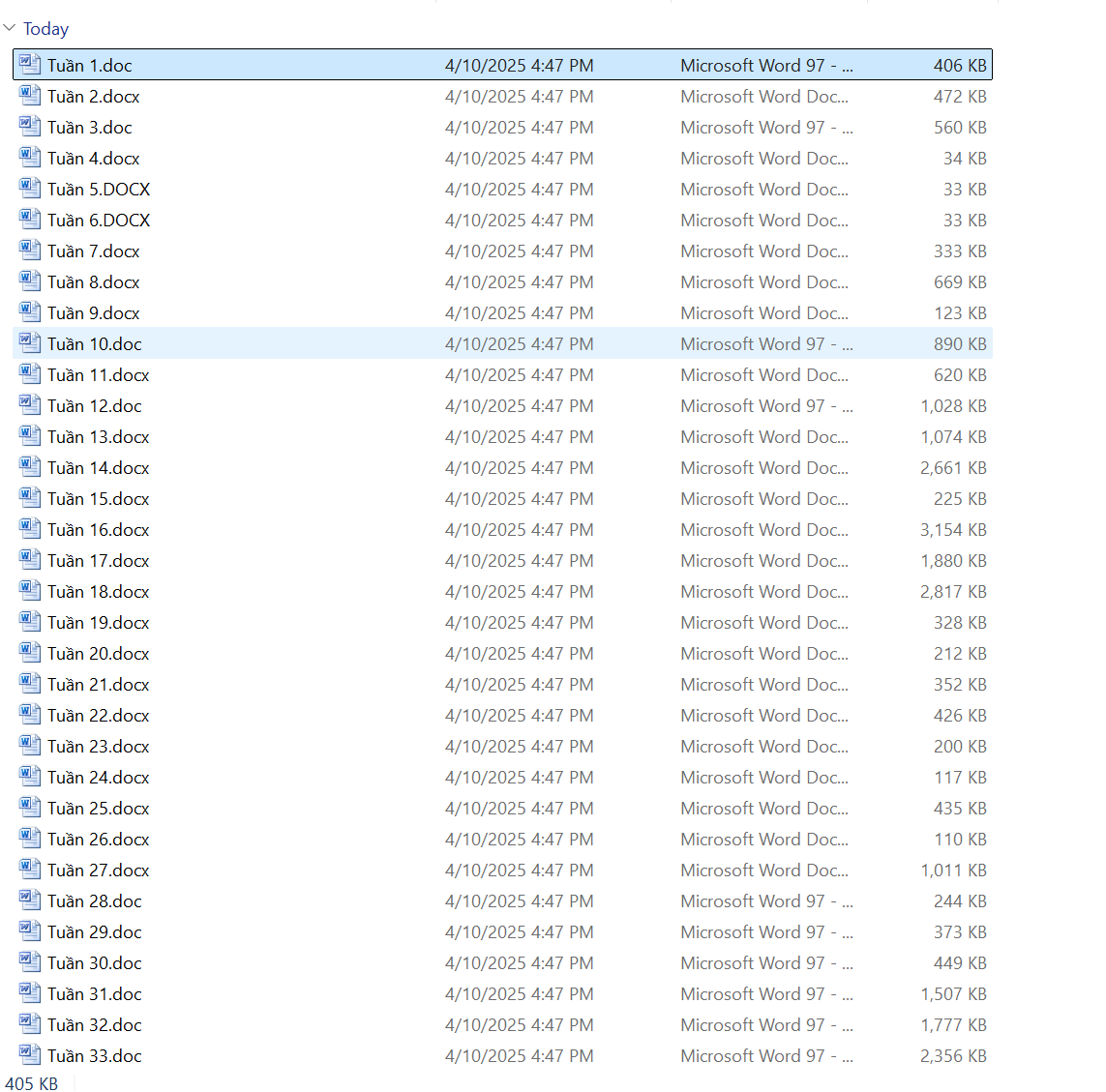
Task: Collapse the Today group chevron
Action: pyautogui.click(x=10, y=29)
